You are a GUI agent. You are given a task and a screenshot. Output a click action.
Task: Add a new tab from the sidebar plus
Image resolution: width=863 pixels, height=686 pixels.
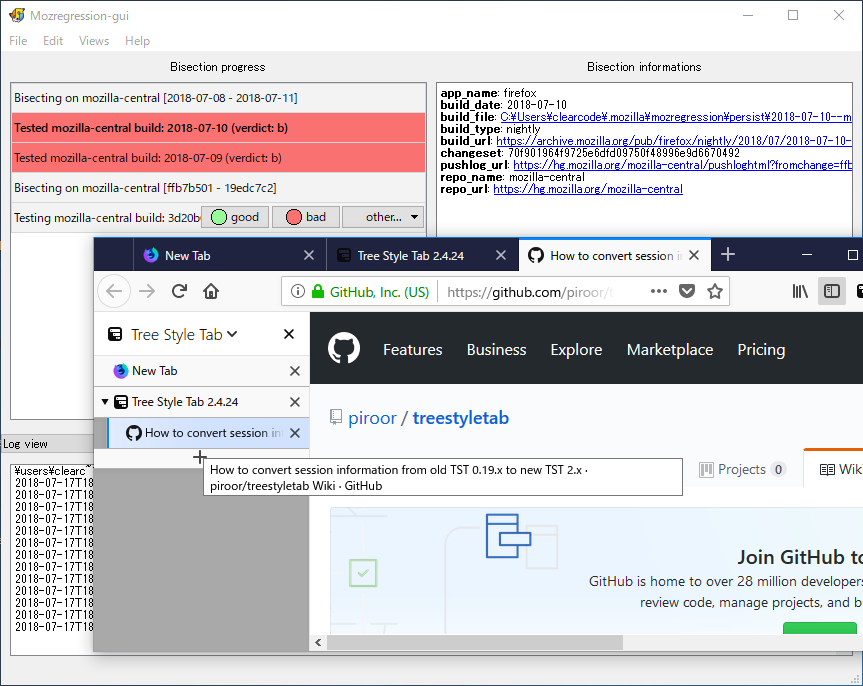point(200,457)
